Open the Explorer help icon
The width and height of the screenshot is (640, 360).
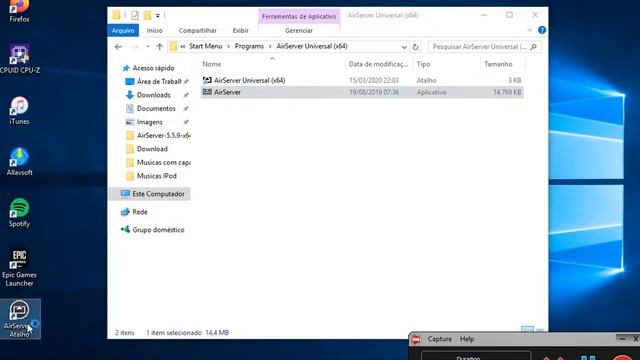(x=542, y=30)
